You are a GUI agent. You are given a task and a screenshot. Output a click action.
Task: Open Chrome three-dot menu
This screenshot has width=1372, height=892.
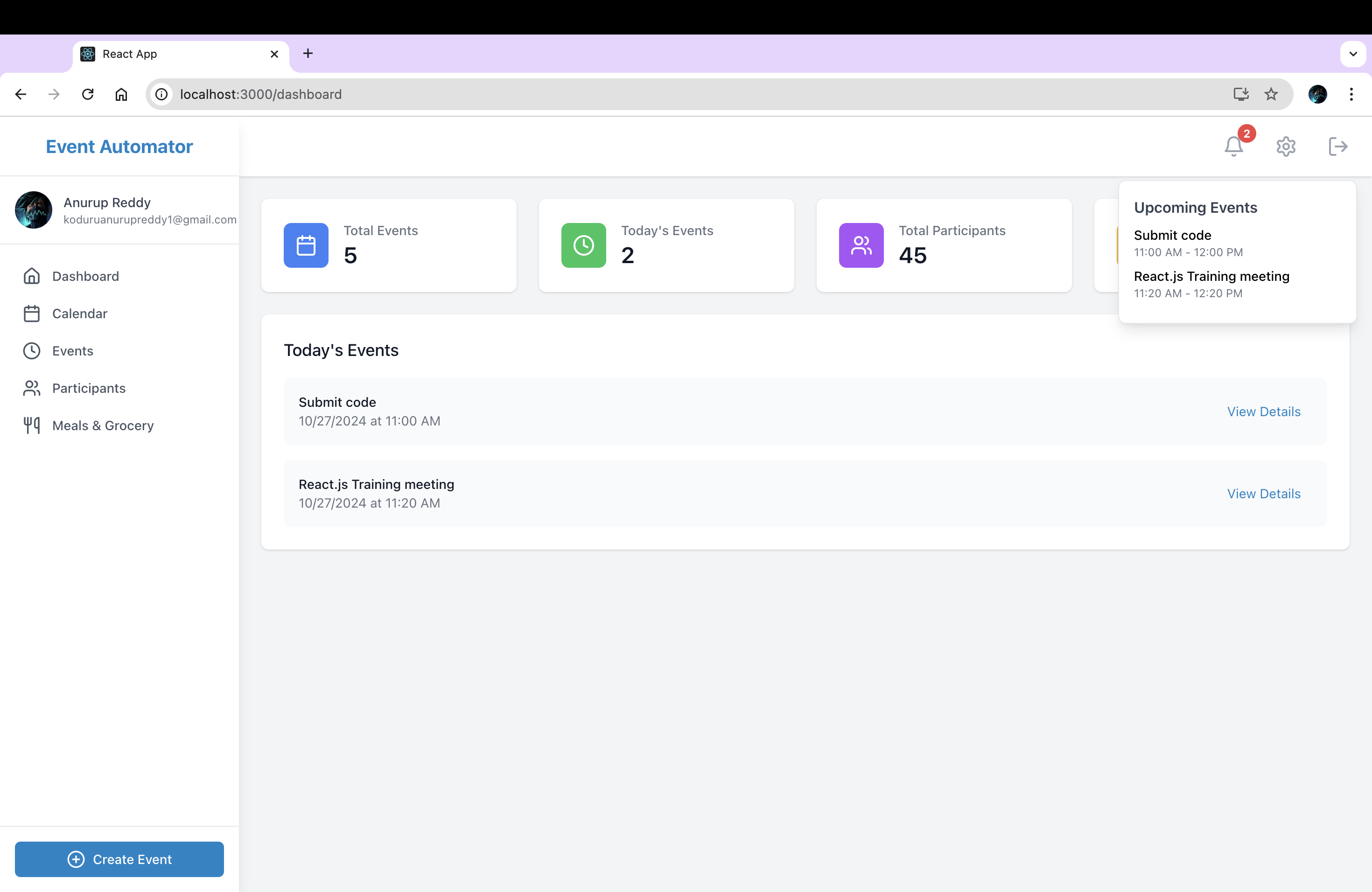1351,94
